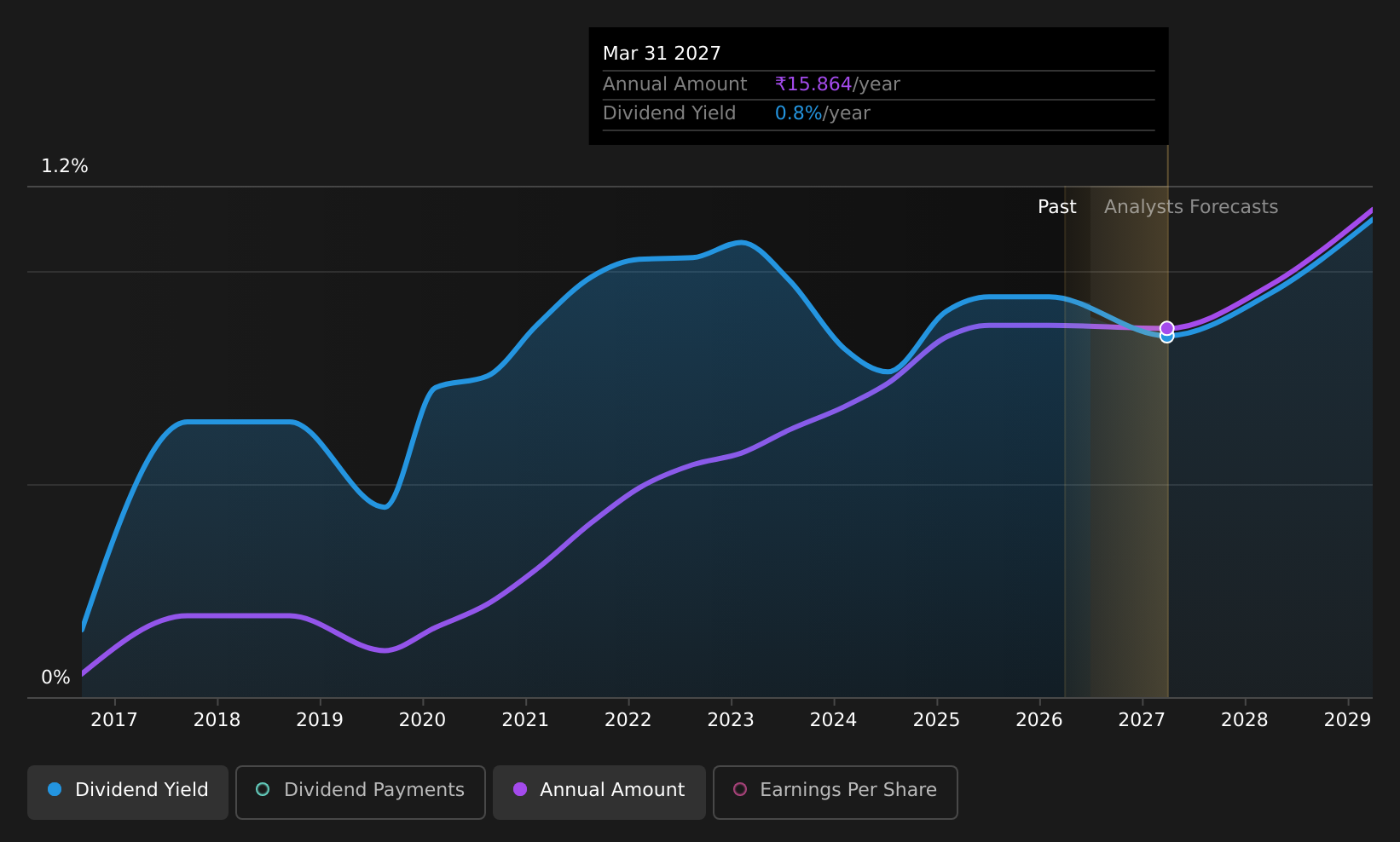Viewport: 1400px width, 842px height.
Task: Toggle the Earnings Per Share legend series
Action: click(836, 792)
